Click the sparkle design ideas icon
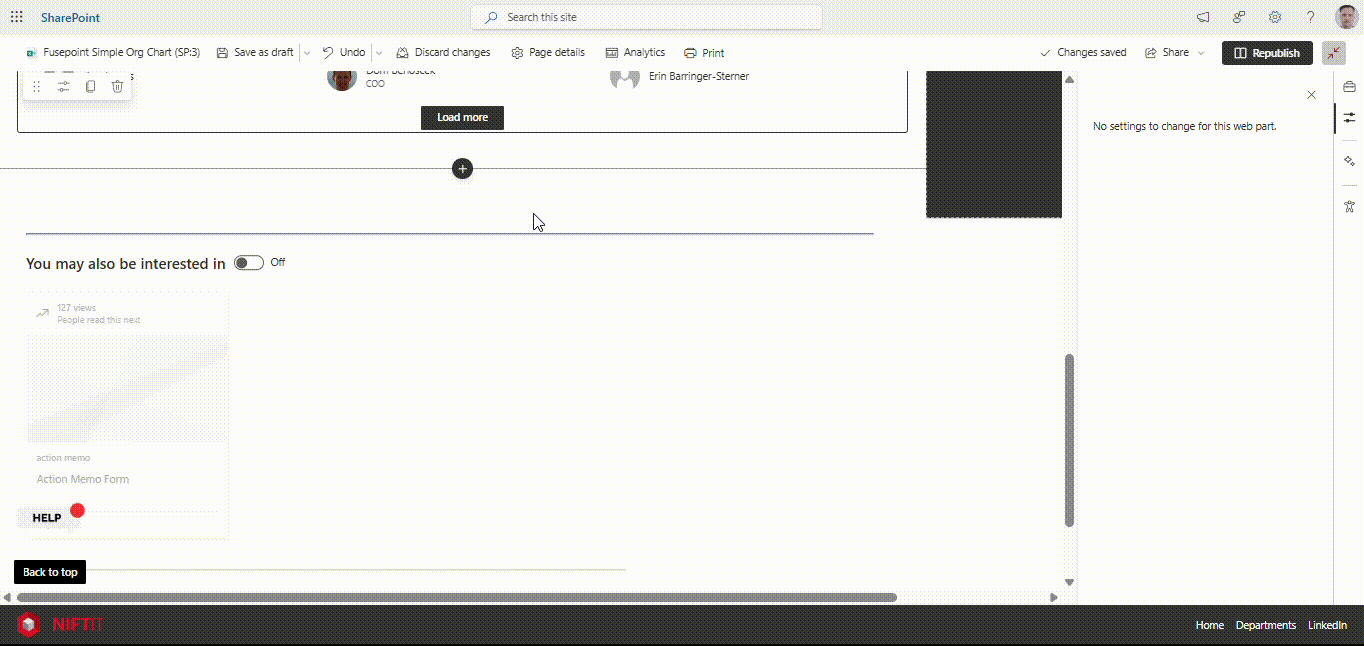The image size is (1364, 646). pyautogui.click(x=1349, y=161)
